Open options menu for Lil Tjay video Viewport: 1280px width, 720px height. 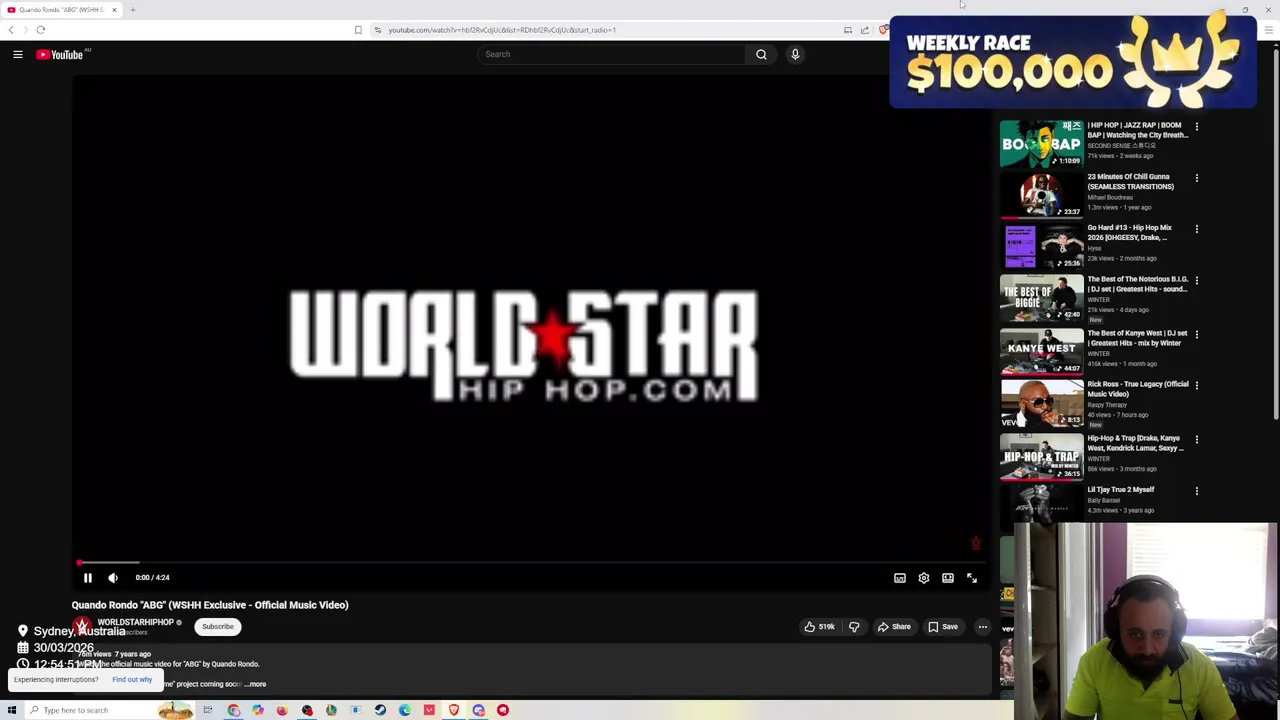tap(1196, 491)
